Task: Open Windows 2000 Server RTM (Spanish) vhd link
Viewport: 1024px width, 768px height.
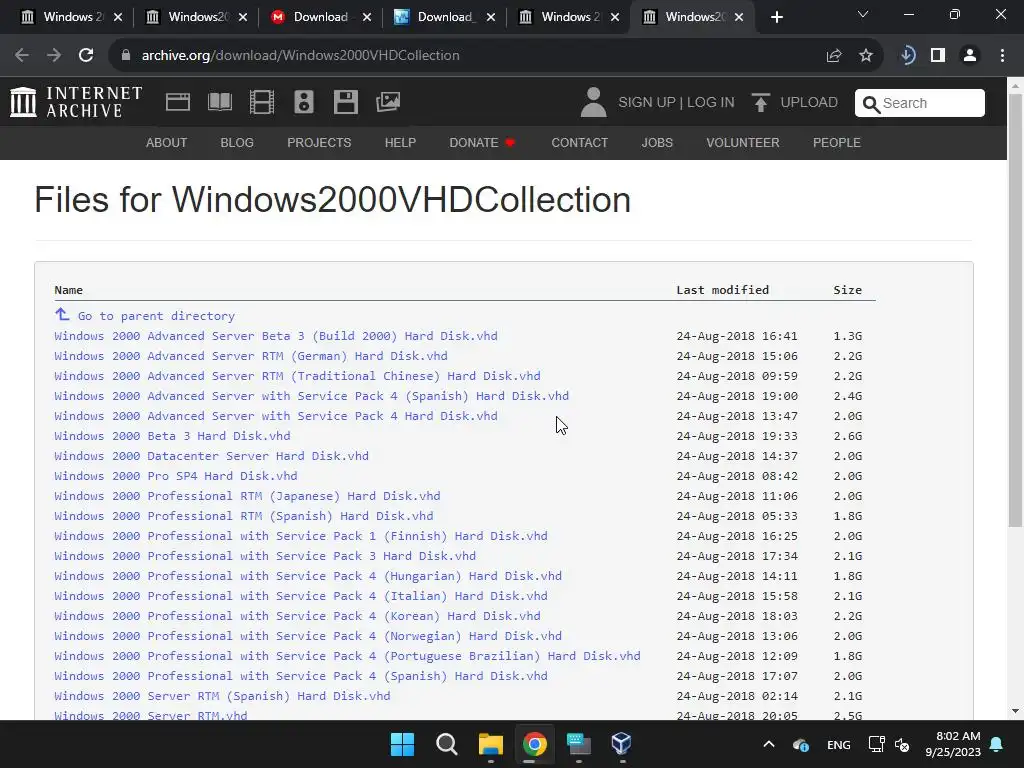Action: point(222,696)
